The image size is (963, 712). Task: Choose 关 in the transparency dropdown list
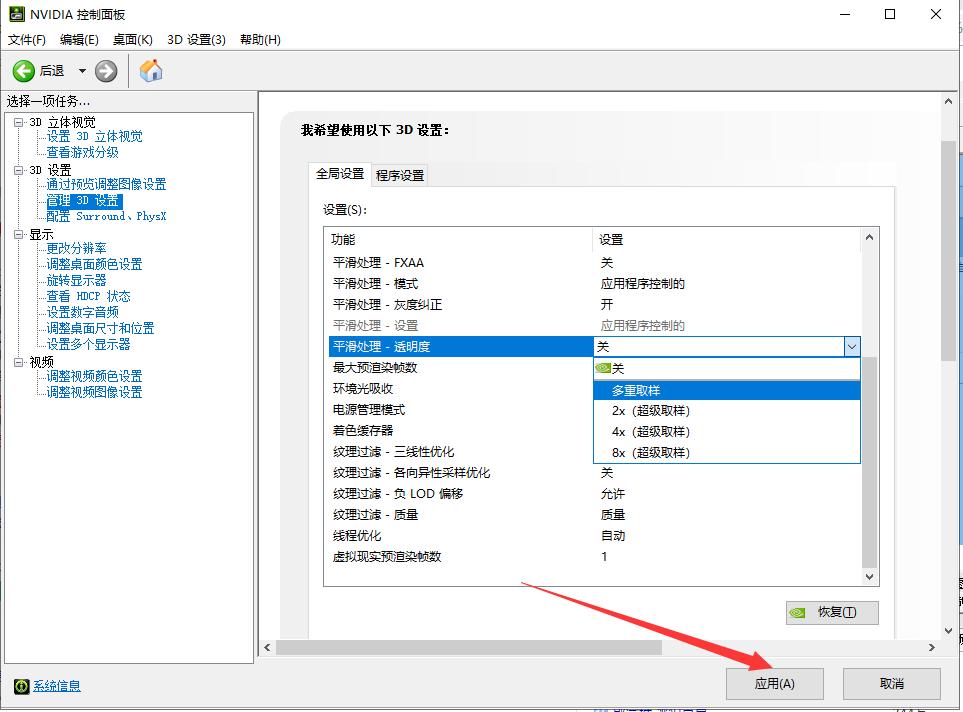pyautogui.click(x=727, y=369)
